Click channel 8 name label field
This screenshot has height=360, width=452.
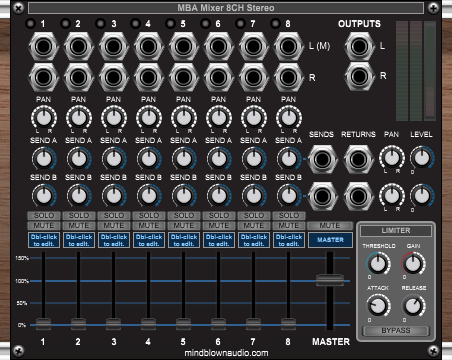(x=289, y=240)
